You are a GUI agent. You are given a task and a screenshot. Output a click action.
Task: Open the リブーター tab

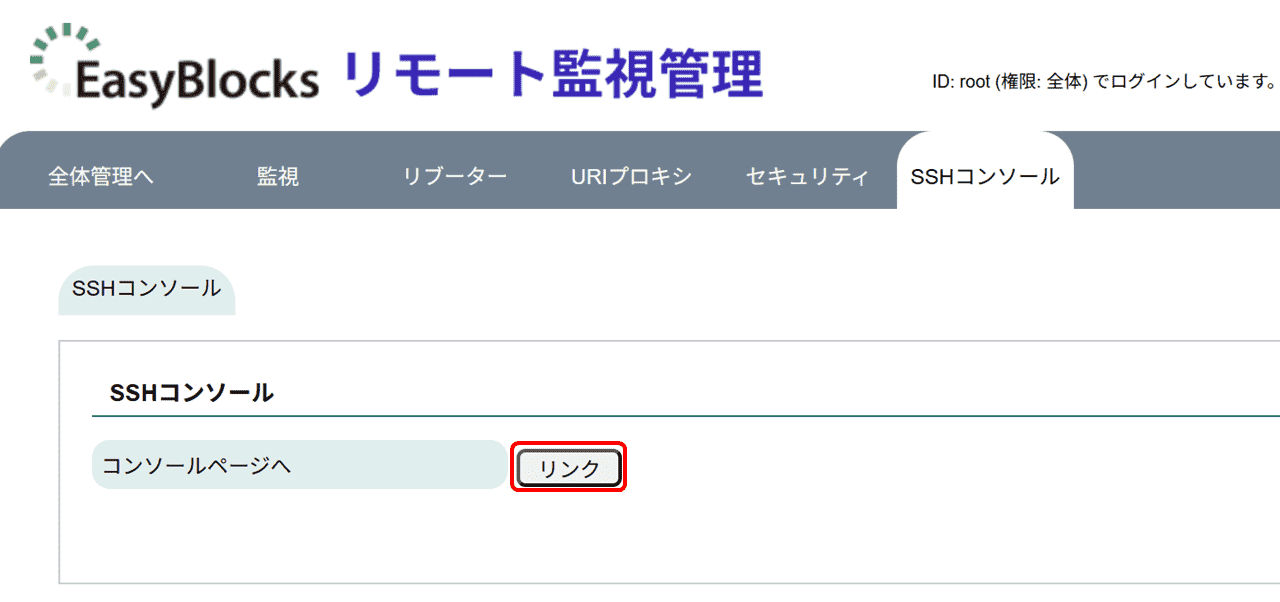tap(455, 177)
